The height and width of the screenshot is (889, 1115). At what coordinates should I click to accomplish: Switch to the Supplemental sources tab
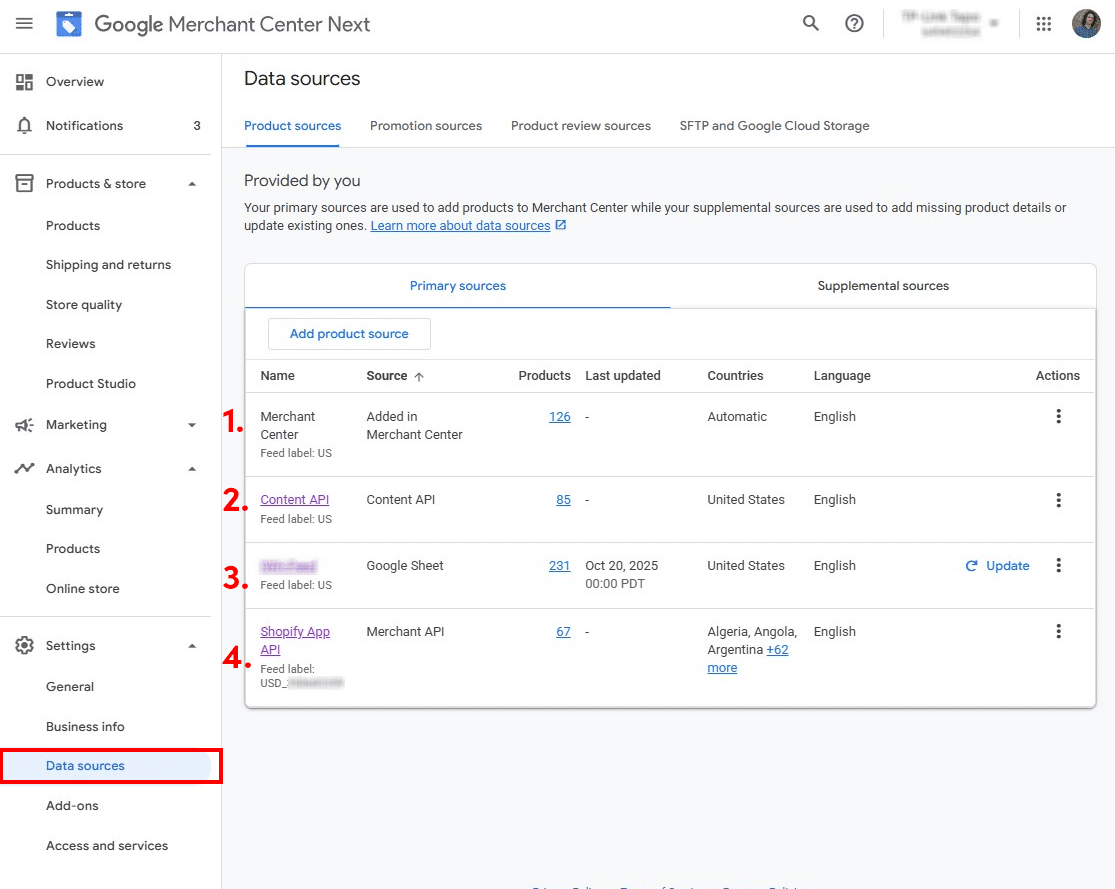coord(882,285)
